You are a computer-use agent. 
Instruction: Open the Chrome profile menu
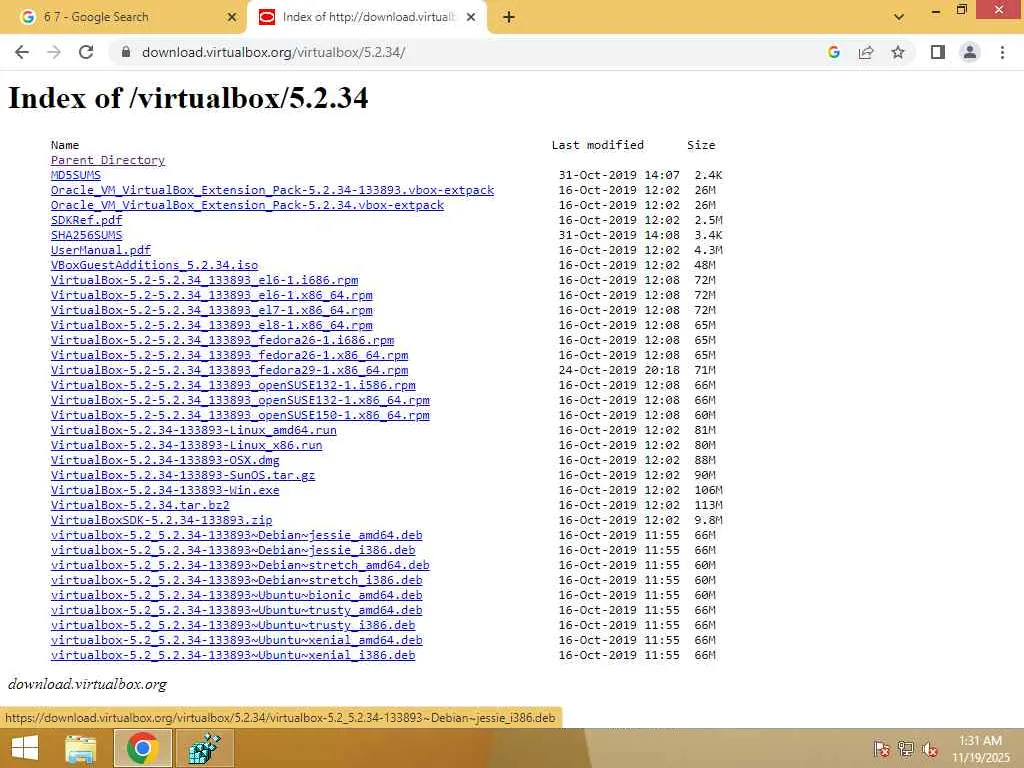tap(970, 52)
